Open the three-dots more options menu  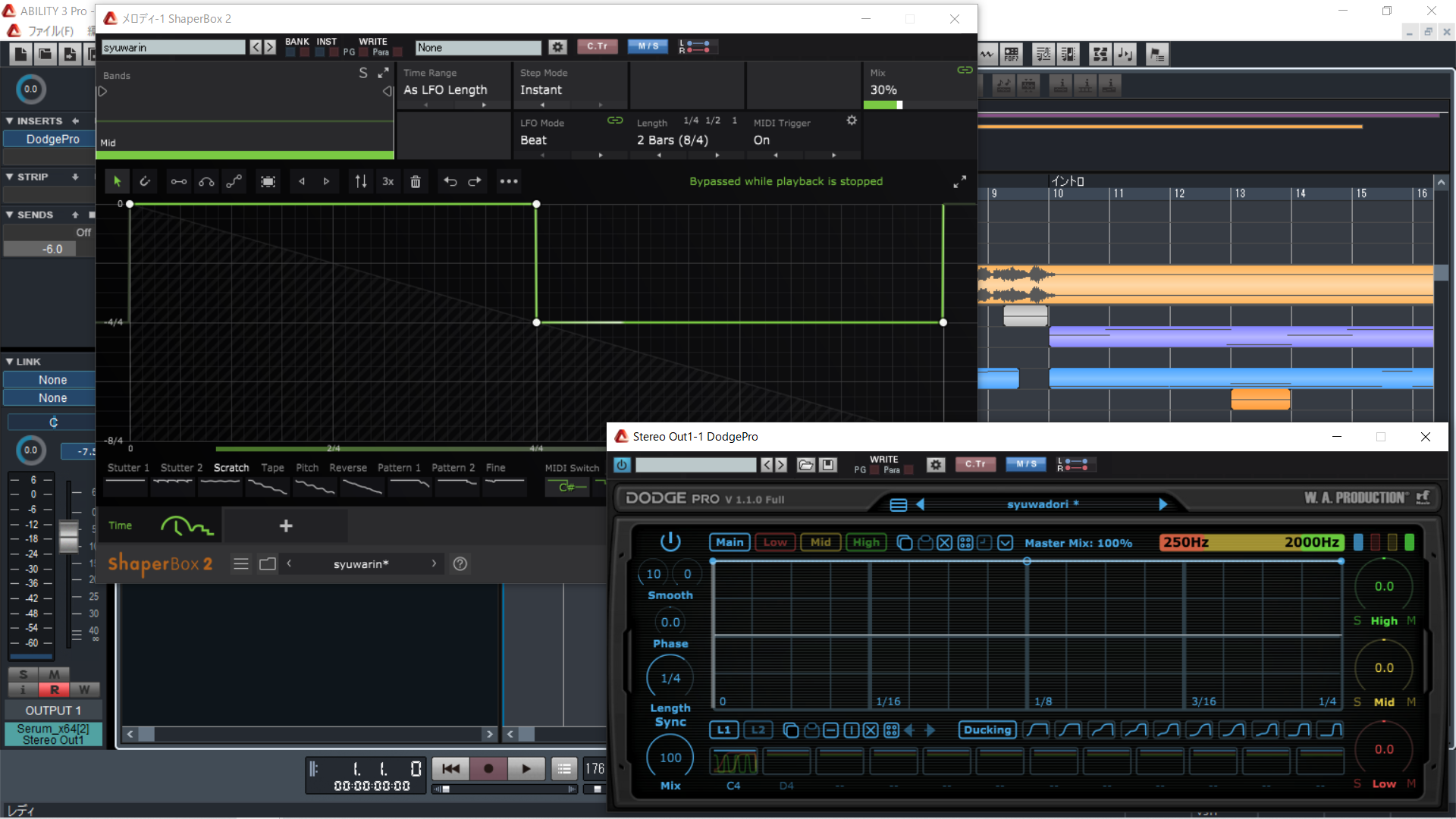(509, 181)
